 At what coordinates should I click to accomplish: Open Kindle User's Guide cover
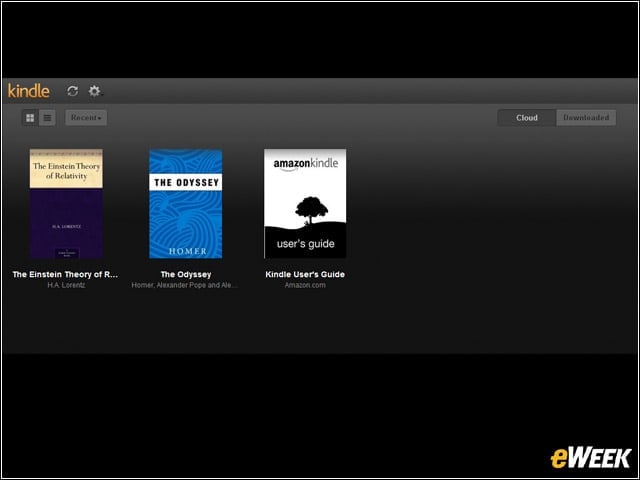[x=305, y=204]
